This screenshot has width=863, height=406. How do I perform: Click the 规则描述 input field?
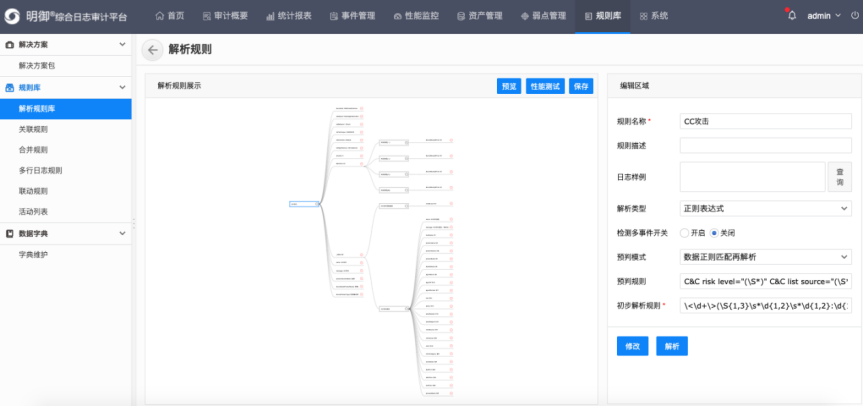pos(765,145)
